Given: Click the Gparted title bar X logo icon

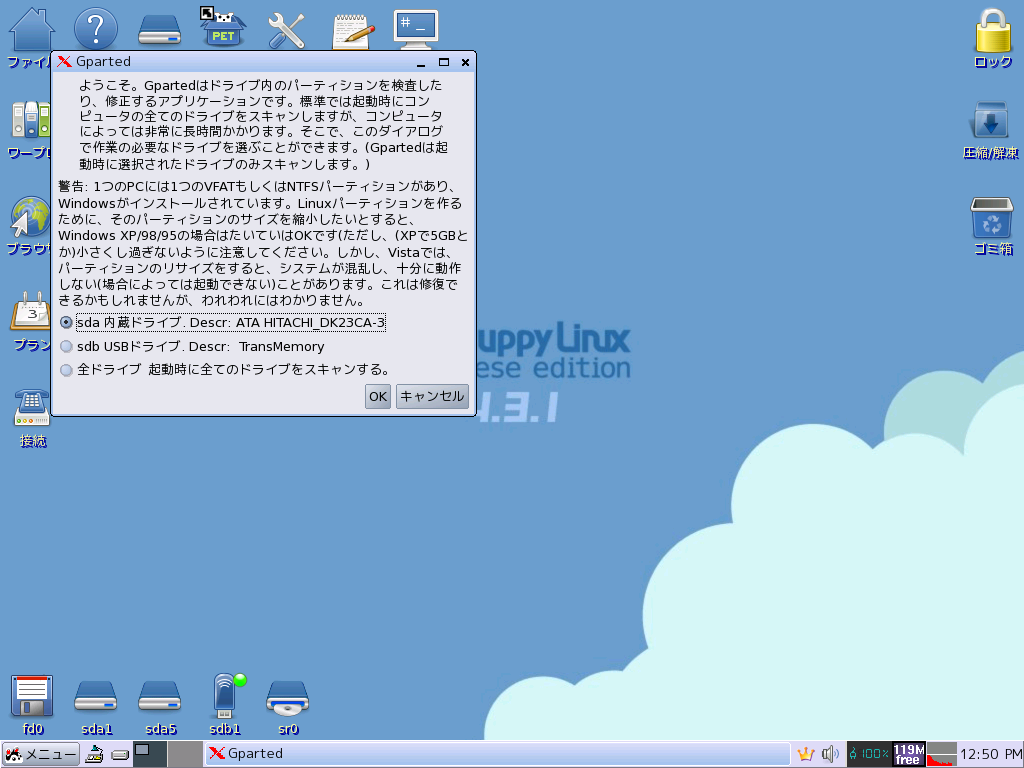Looking at the screenshot, I should 64,61.
